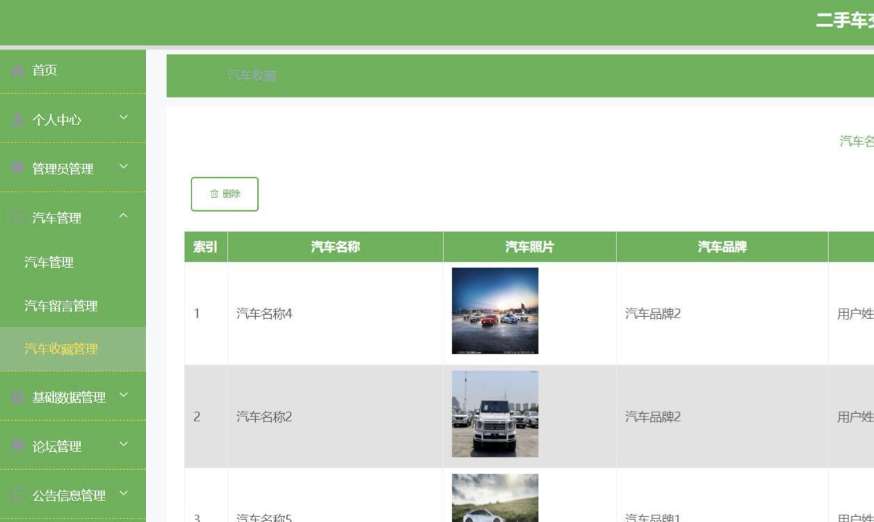
Task: Select the 汽车收藏管理 submenu item
Action: click(61, 349)
